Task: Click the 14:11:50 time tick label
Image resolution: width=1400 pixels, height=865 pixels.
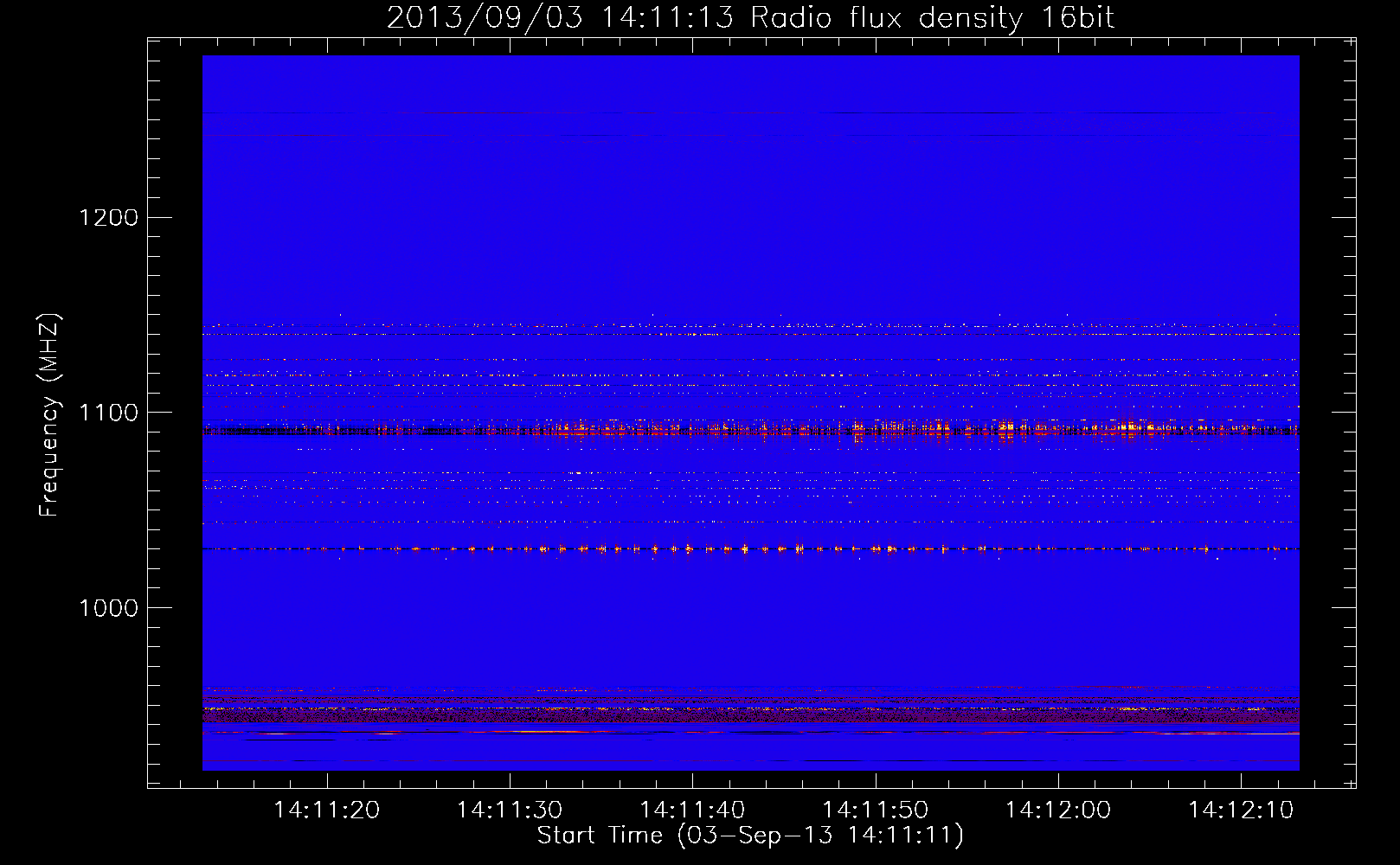Action: coord(876,811)
